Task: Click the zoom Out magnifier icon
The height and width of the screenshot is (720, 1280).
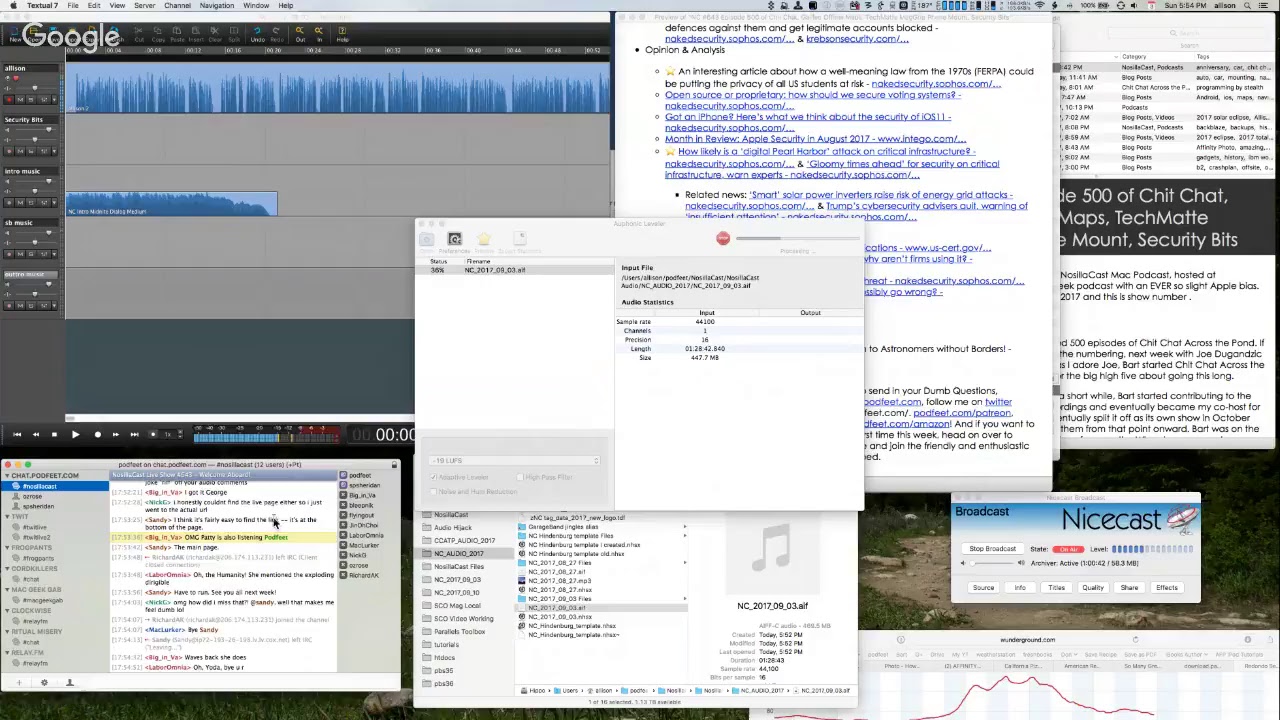Action: (299, 33)
